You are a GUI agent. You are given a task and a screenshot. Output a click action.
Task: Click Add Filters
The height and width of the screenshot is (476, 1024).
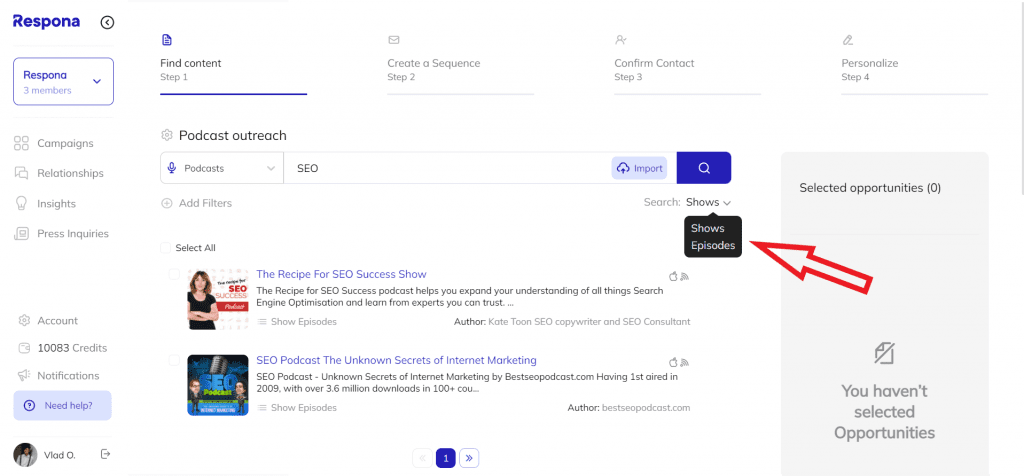pyautogui.click(x=197, y=203)
